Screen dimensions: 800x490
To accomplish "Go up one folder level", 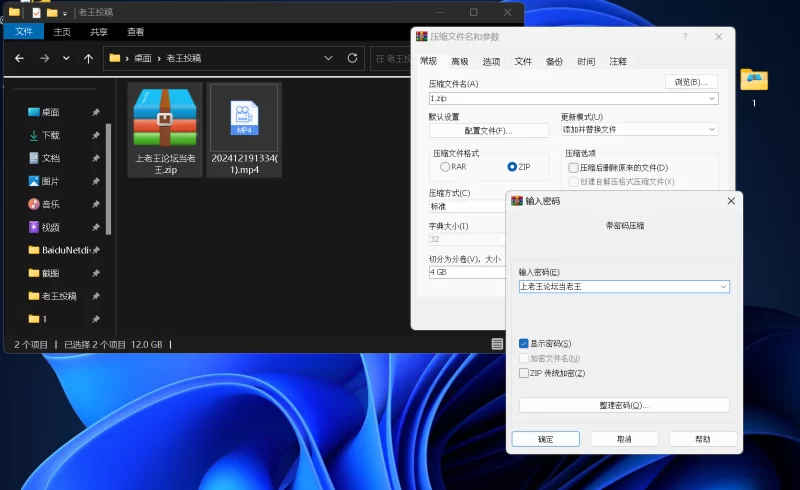I will (88, 58).
